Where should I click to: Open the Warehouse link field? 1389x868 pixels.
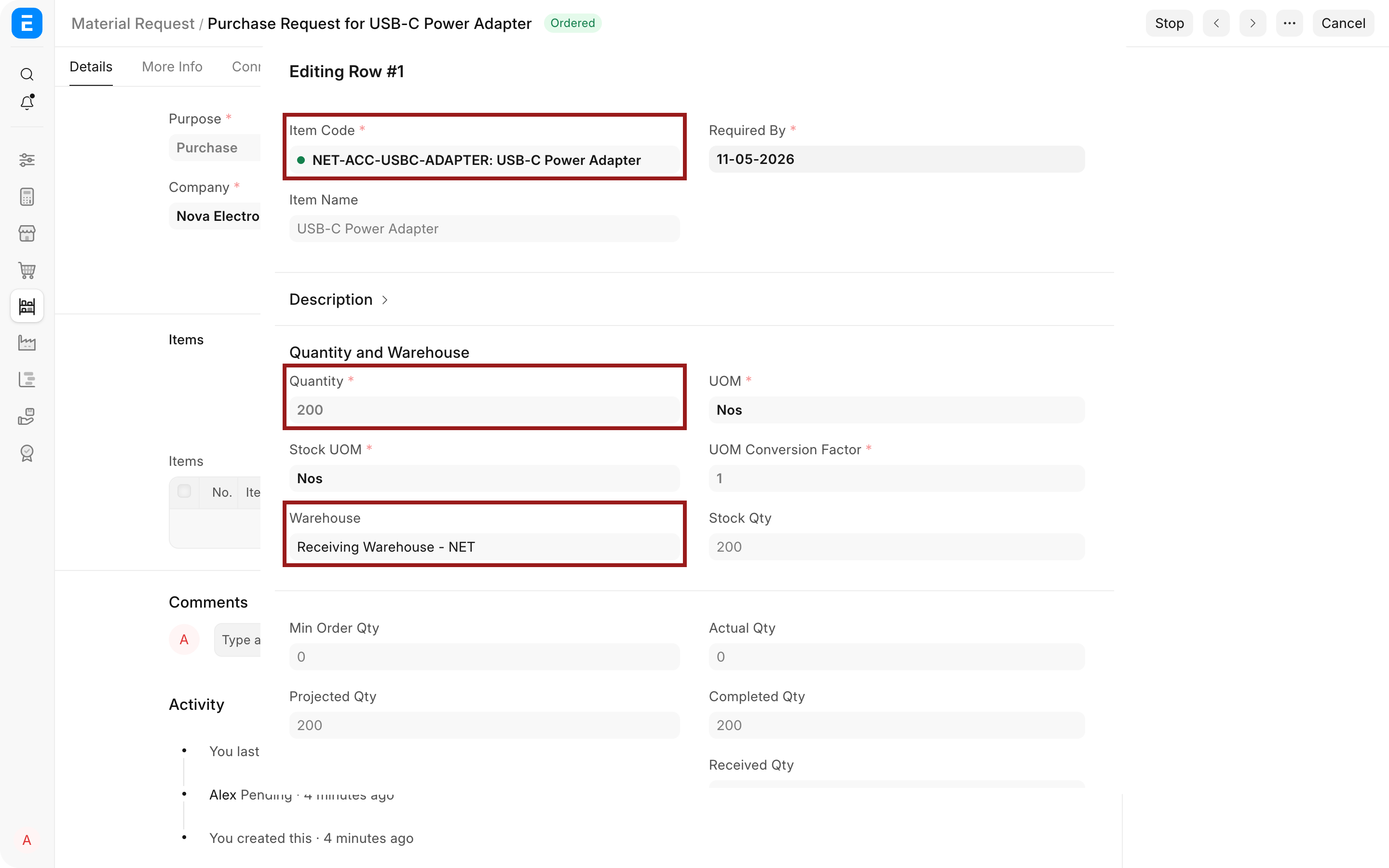point(484,546)
